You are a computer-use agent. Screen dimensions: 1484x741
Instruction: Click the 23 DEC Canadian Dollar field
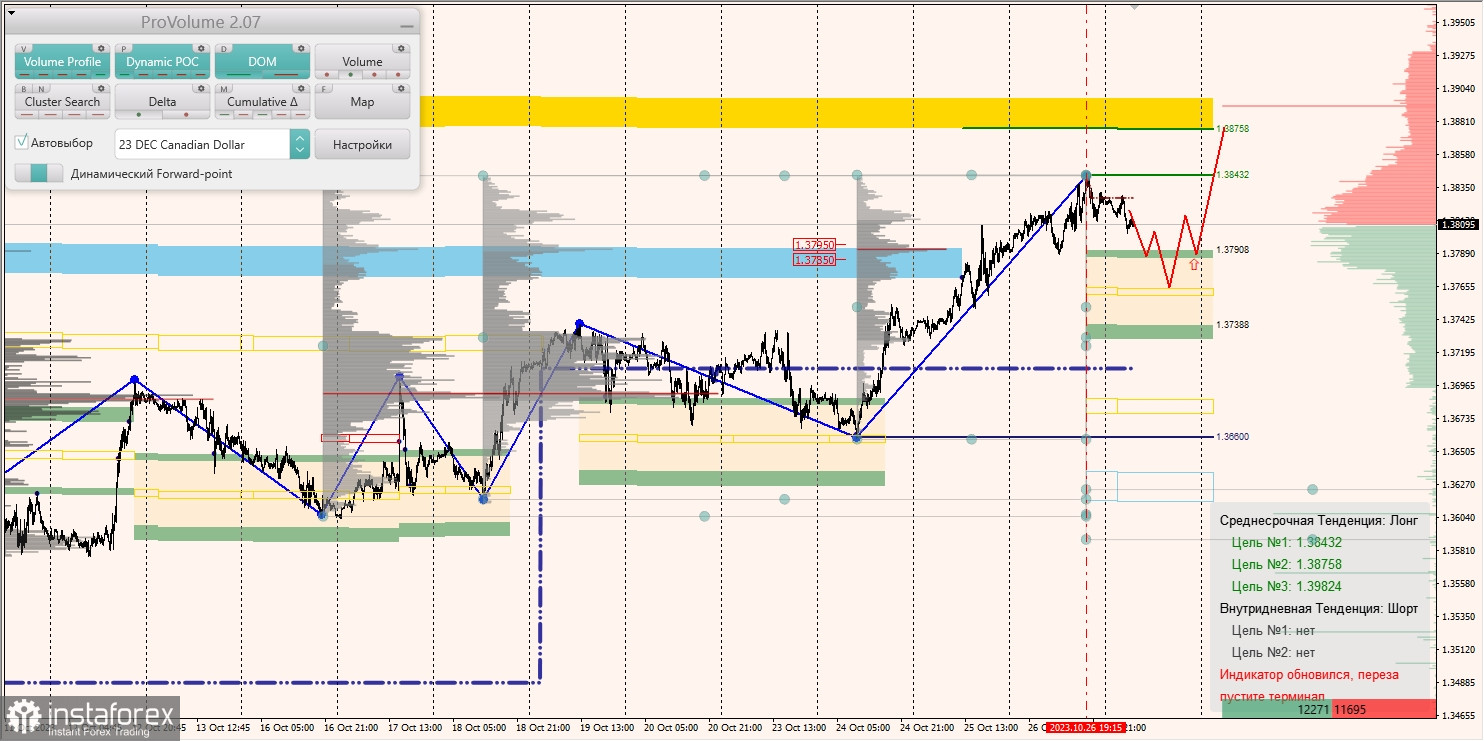203,144
